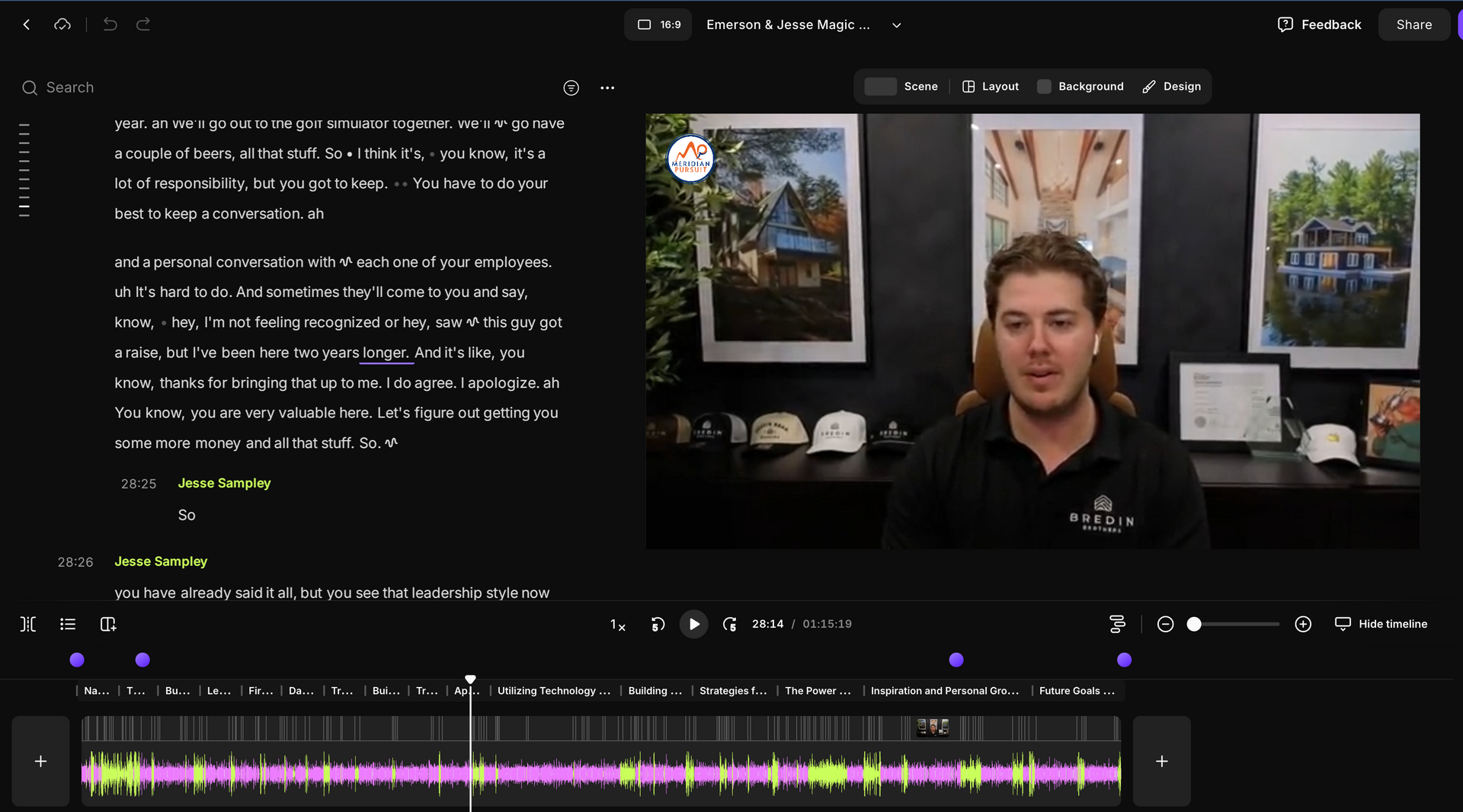The image size is (1463, 812).
Task: Expand the Emerson & Jesse Magic project dropdown
Action: pos(897,25)
